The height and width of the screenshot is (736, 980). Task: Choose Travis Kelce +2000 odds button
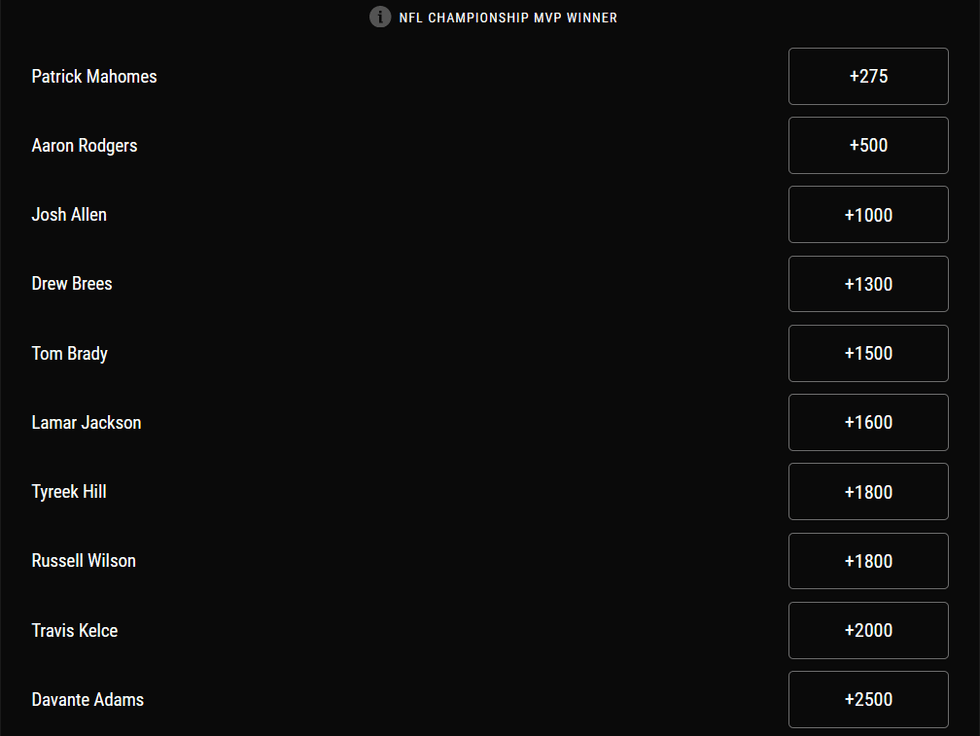pyautogui.click(x=868, y=630)
